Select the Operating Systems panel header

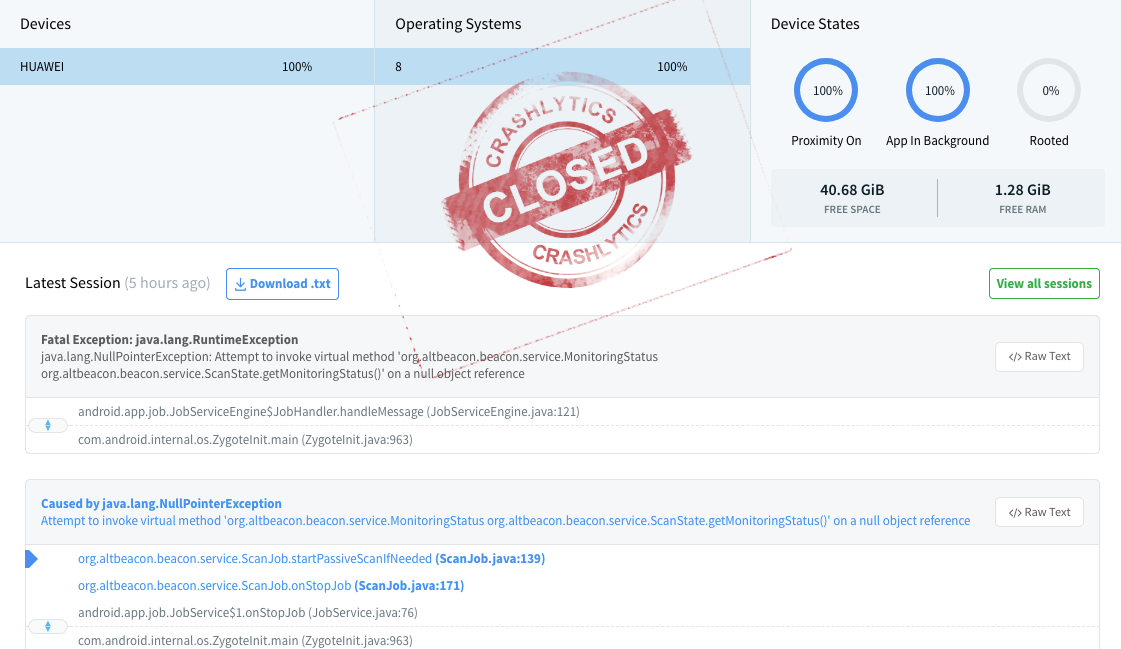[460, 23]
